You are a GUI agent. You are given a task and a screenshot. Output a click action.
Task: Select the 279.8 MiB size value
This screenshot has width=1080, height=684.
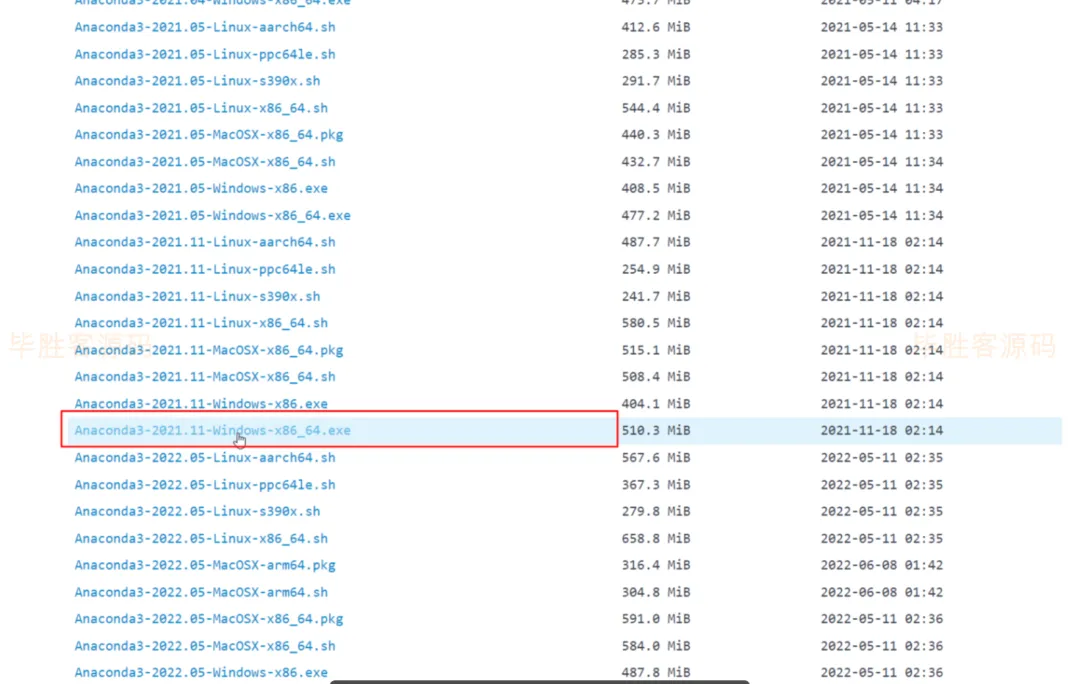click(656, 512)
